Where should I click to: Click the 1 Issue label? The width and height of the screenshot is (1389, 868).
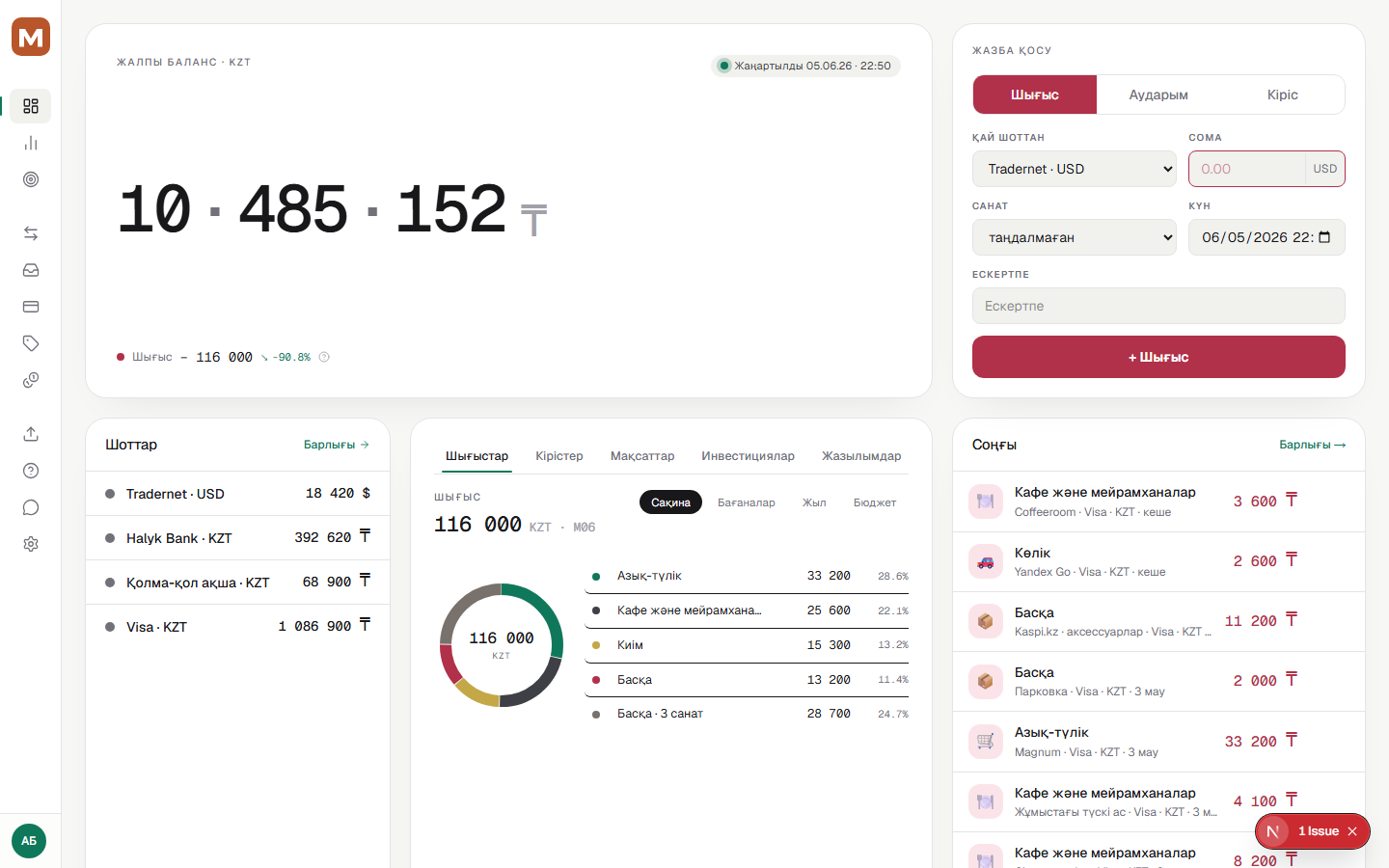coord(1319,831)
